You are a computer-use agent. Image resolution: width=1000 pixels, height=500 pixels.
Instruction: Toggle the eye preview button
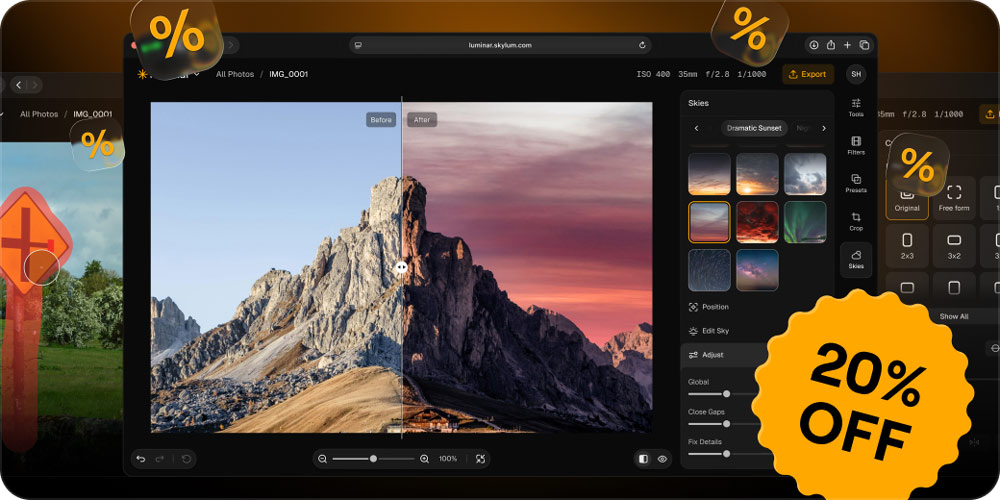click(x=662, y=459)
